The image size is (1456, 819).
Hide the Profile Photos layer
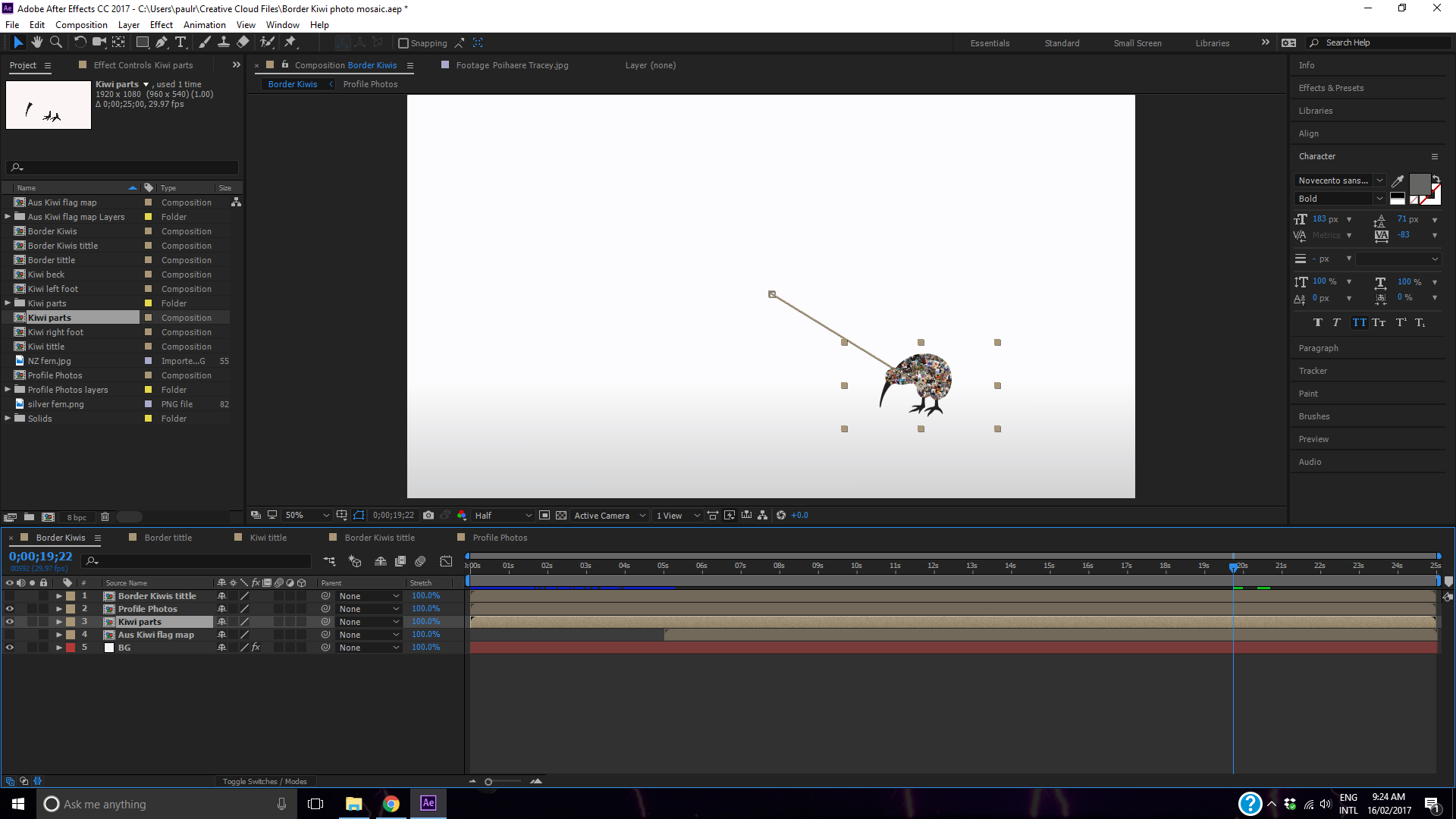(10, 609)
